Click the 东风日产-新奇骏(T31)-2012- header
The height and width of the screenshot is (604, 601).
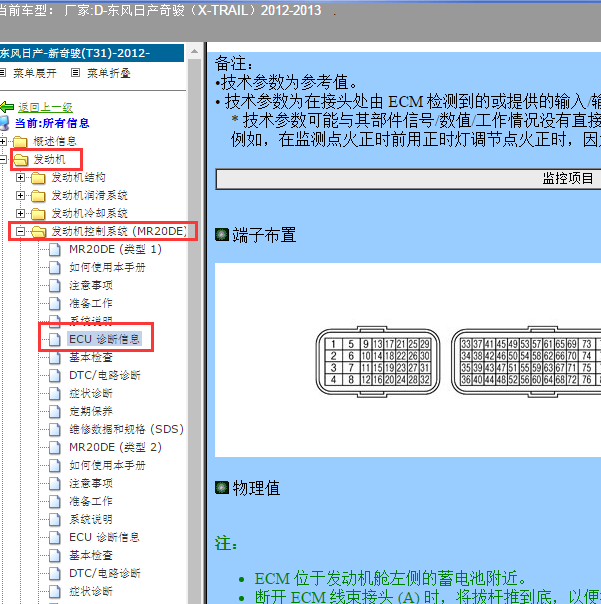pos(91,53)
